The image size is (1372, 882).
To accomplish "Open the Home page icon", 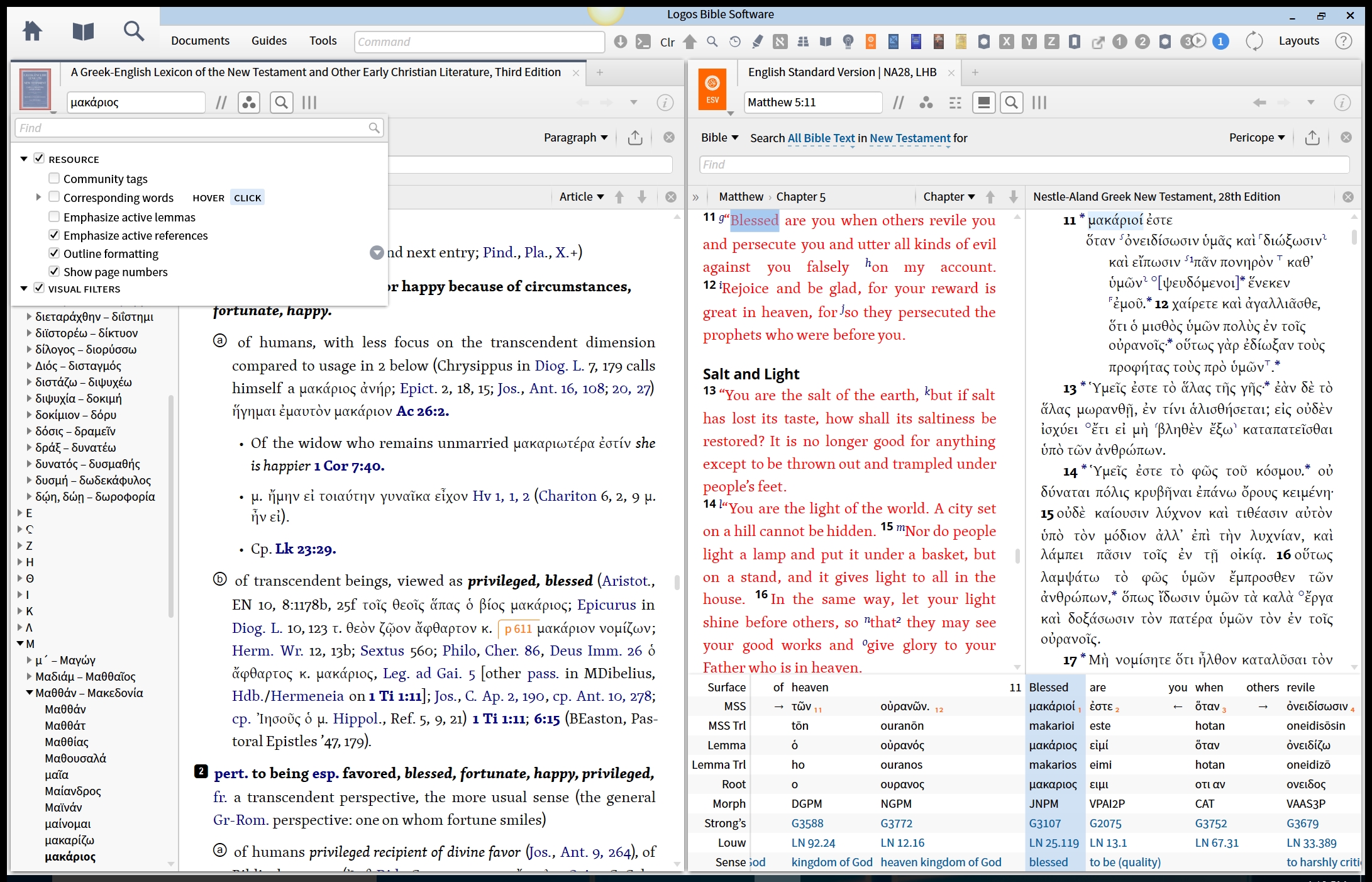I will click(x=32, y=31).
